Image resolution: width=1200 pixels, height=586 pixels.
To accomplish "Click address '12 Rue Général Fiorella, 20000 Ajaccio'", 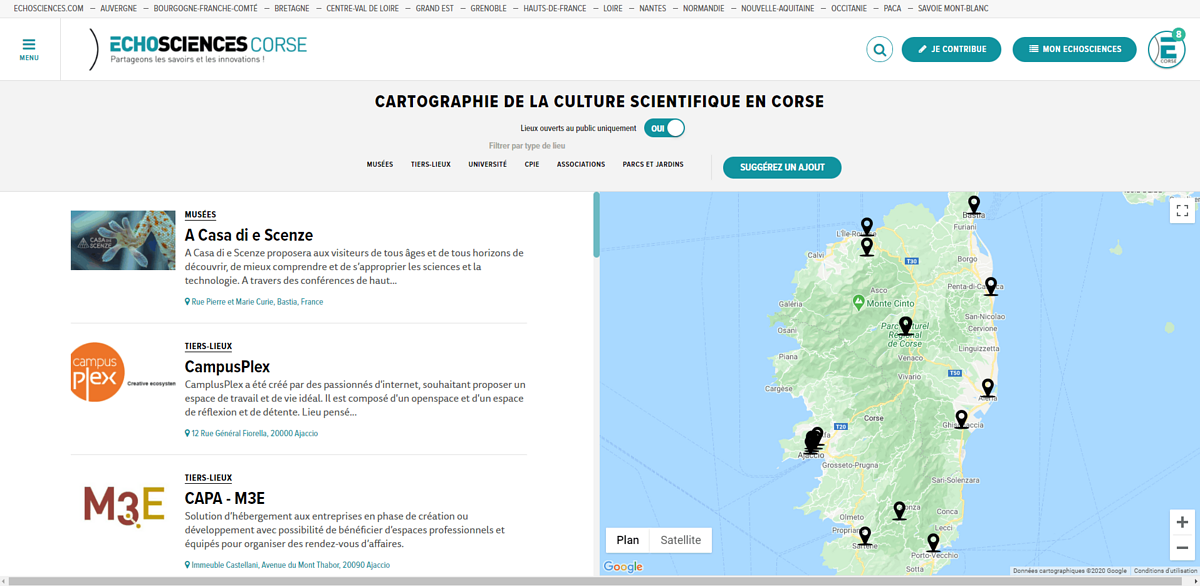I will point(252,433).
